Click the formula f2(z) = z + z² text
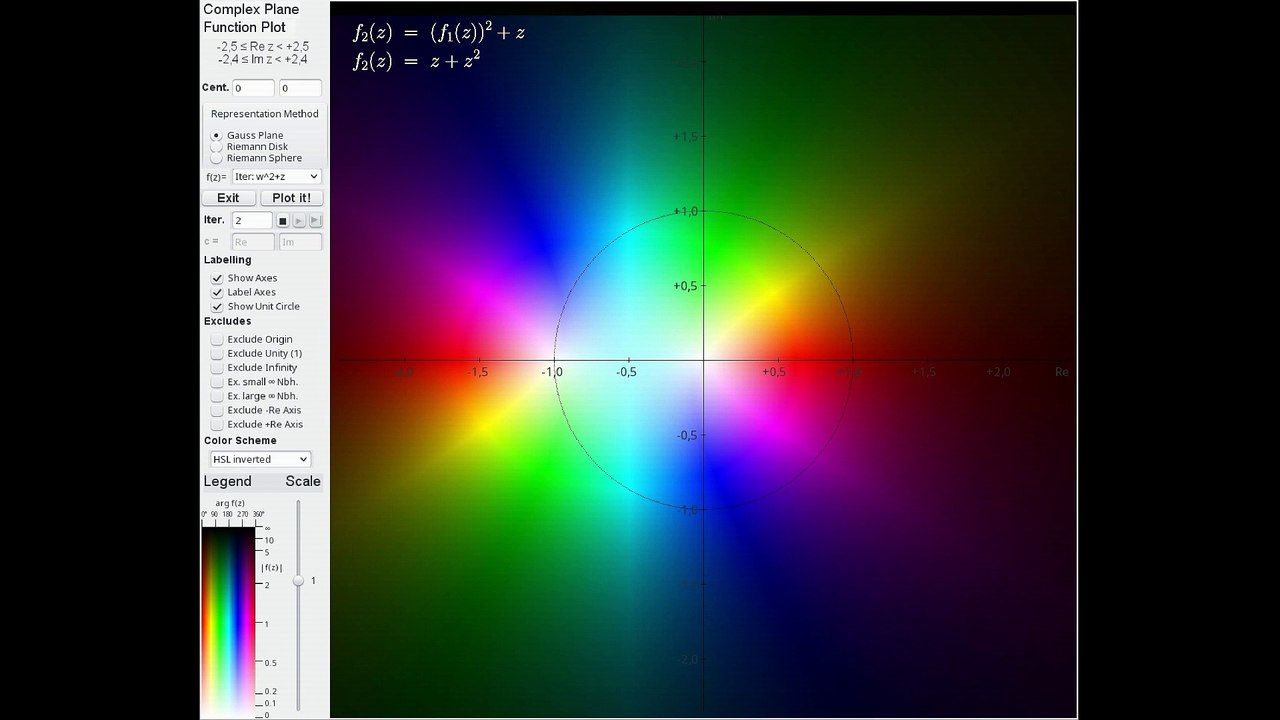This screenshot has width=1280, height=720. coord(416,60)
